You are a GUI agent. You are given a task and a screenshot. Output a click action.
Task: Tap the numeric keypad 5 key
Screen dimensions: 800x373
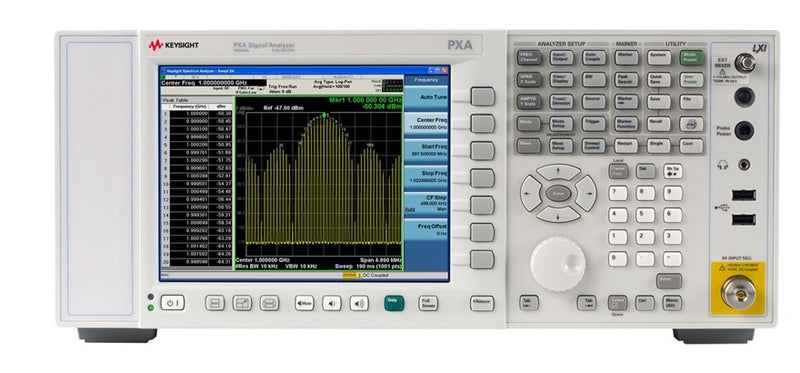coord(645,215)
